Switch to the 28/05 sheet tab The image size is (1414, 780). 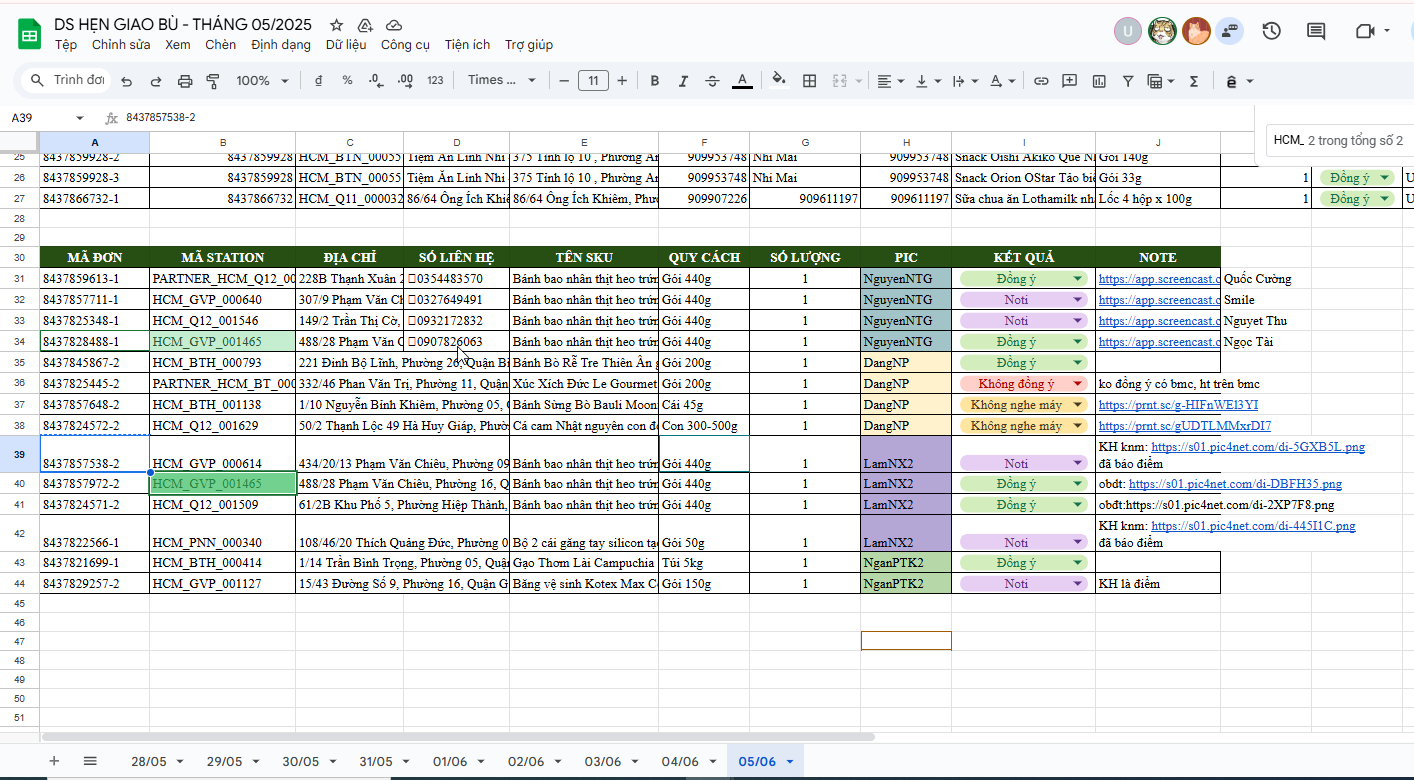click(158, 761)
